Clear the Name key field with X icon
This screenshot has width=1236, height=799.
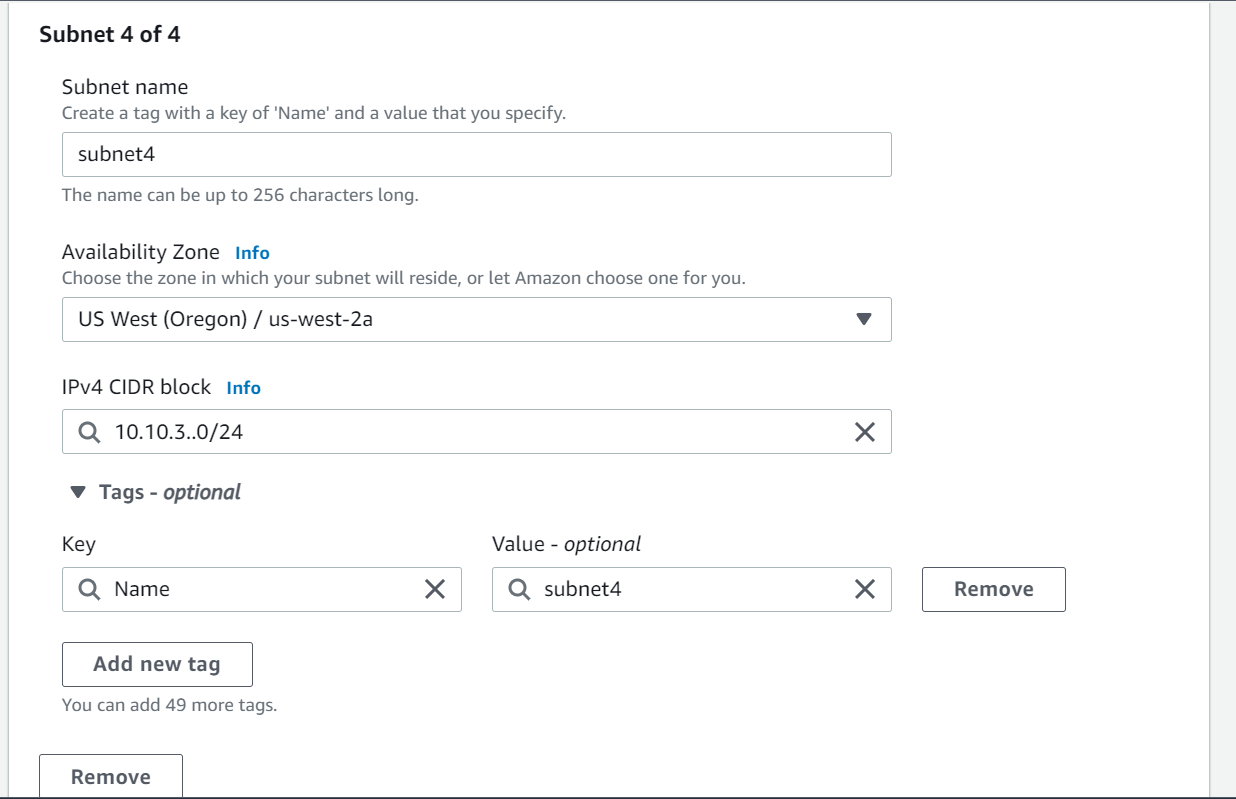coord(434,589)
